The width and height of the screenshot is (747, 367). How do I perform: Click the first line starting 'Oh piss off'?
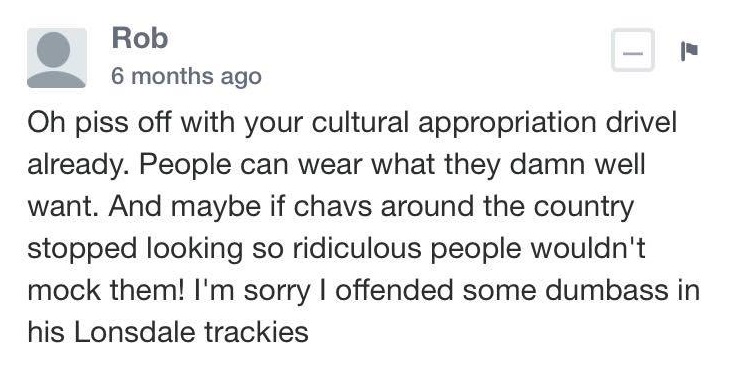[352, 123]
